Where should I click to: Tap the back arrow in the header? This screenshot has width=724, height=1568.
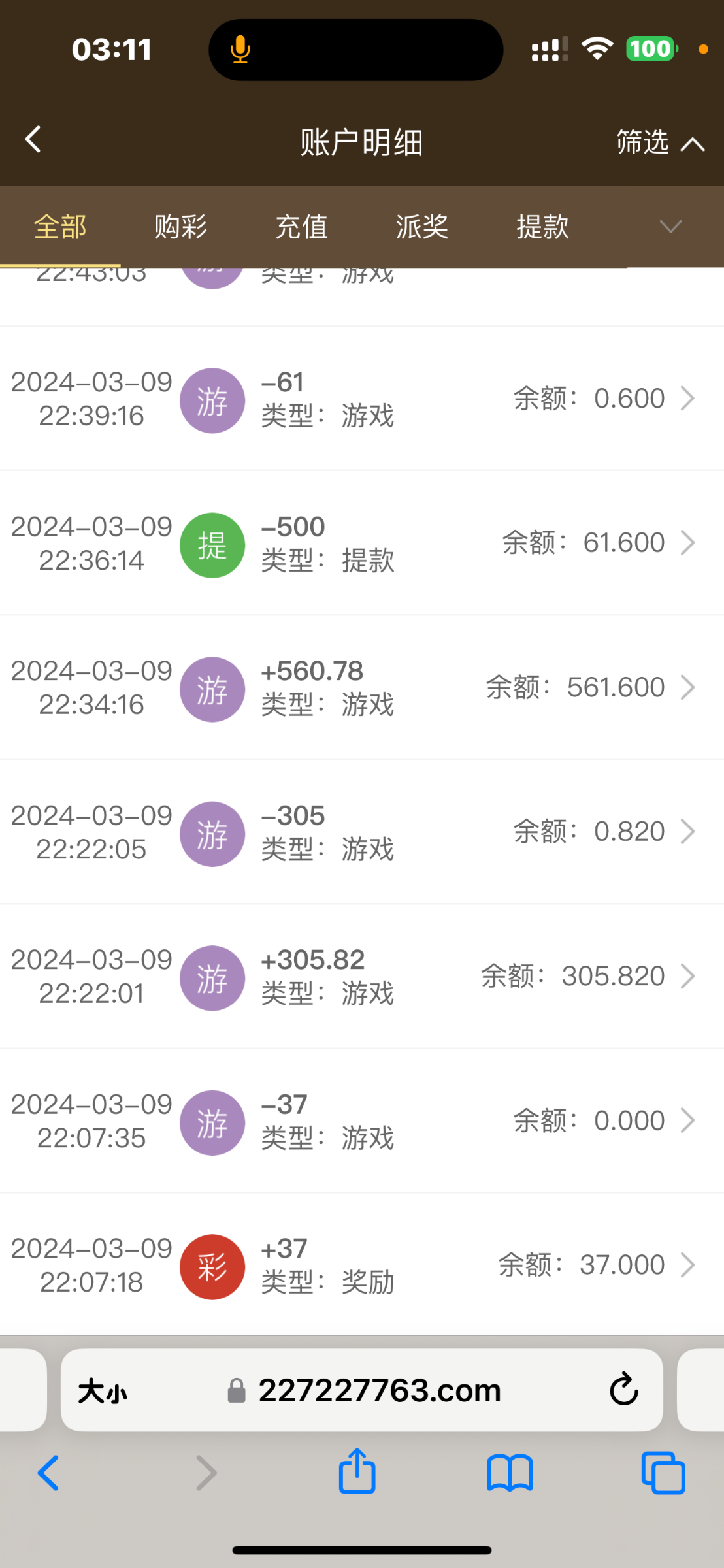click(x=33, y=140)
